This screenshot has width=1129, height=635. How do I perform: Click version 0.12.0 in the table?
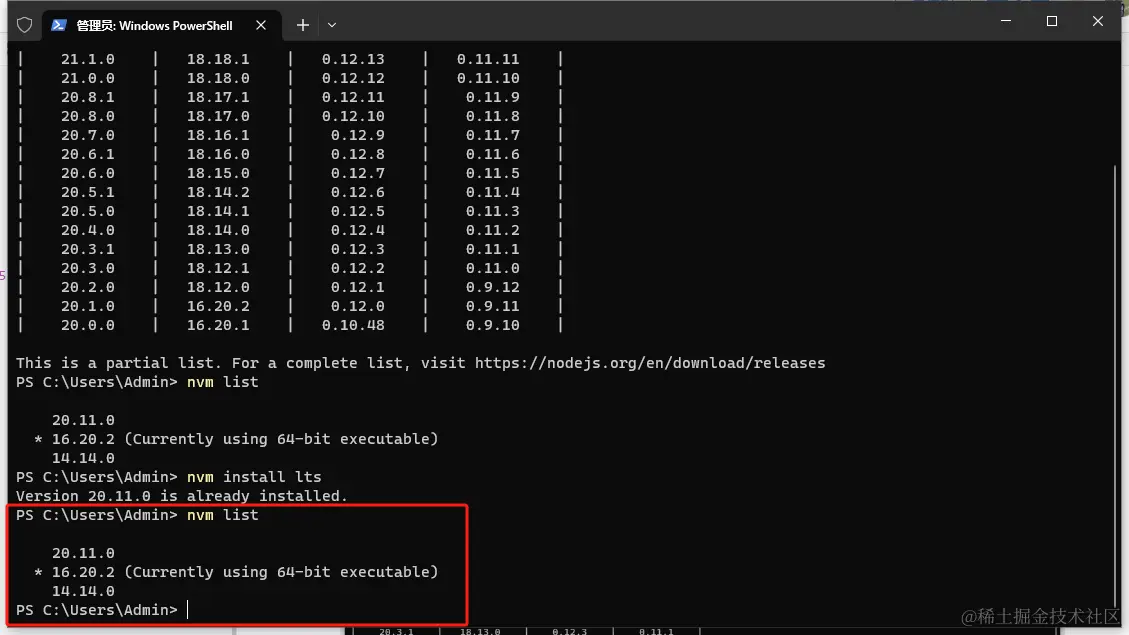358,306
